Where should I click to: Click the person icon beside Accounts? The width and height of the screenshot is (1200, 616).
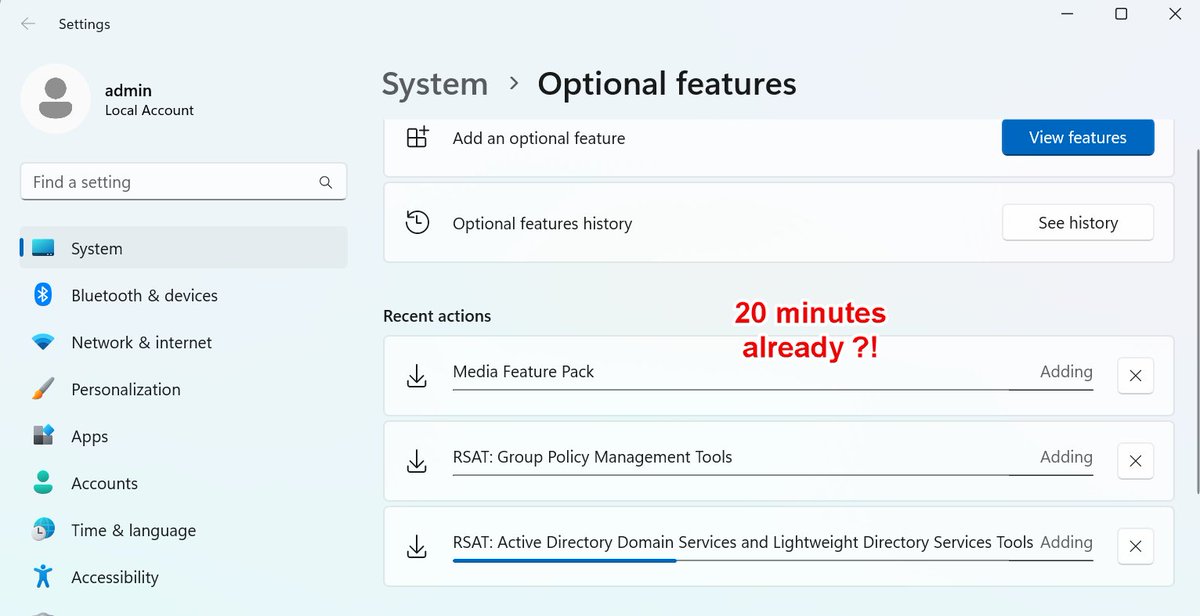tap(43, 483)
